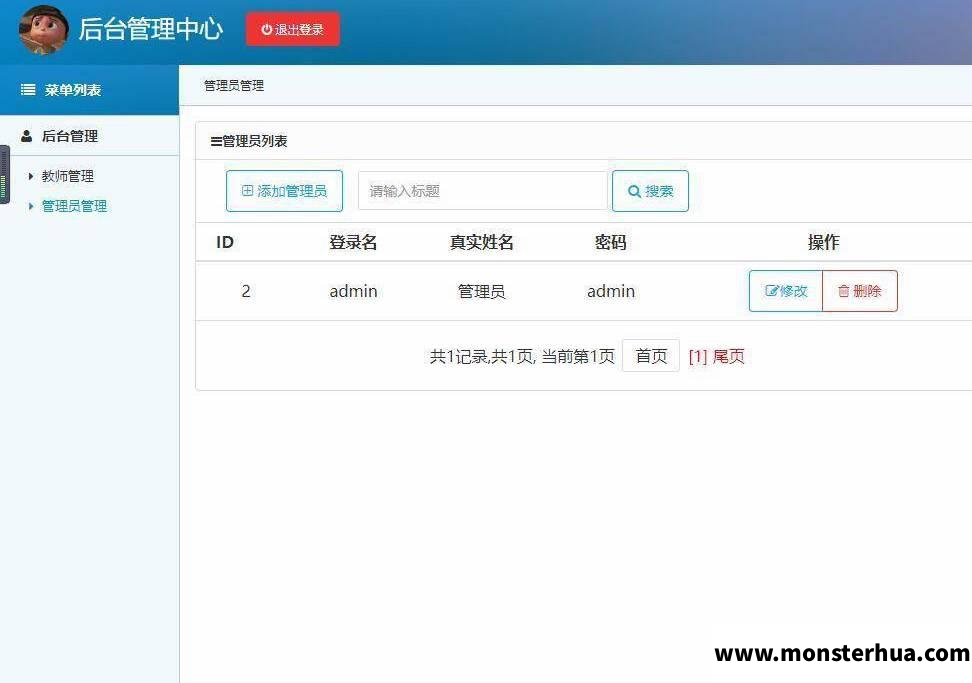Click the ID column header
The height and width of the screenshot is (683, 972).
[225, 242]
